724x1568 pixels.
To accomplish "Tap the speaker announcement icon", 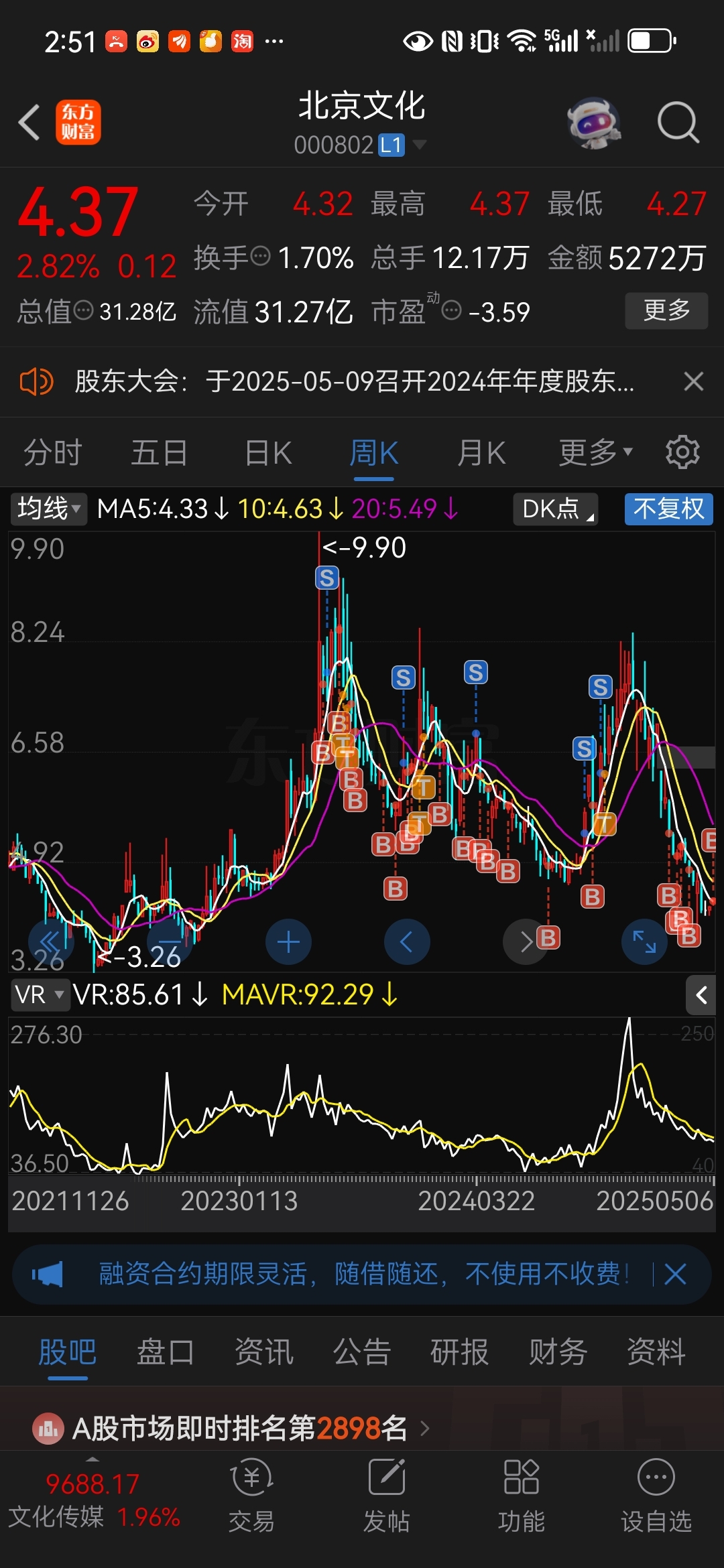I will (36, 381).
